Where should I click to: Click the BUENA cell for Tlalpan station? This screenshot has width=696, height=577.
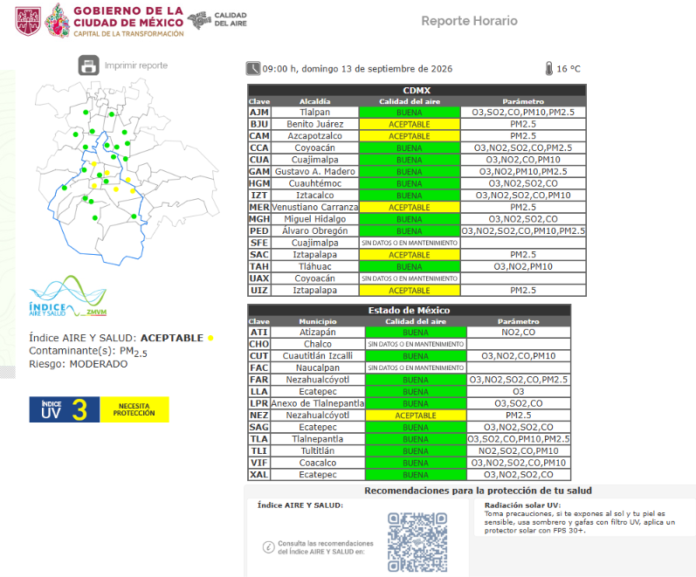tap(409, 112)
